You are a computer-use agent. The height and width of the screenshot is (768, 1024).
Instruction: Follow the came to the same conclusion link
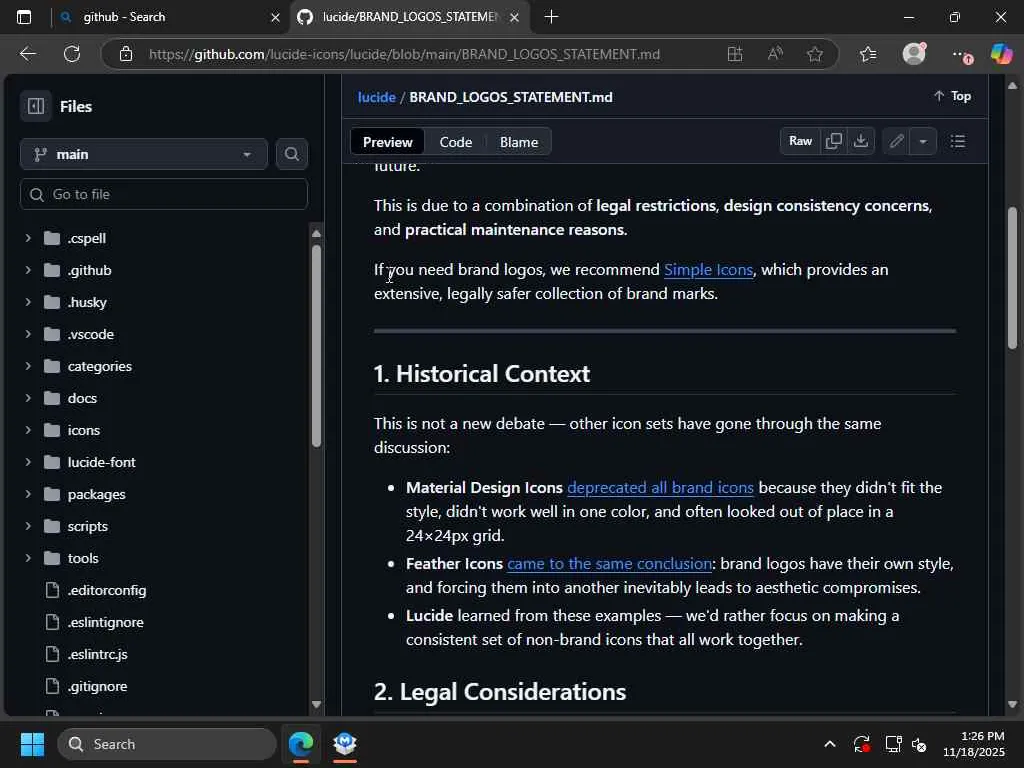pyautogui.click(x=609, y=564)
